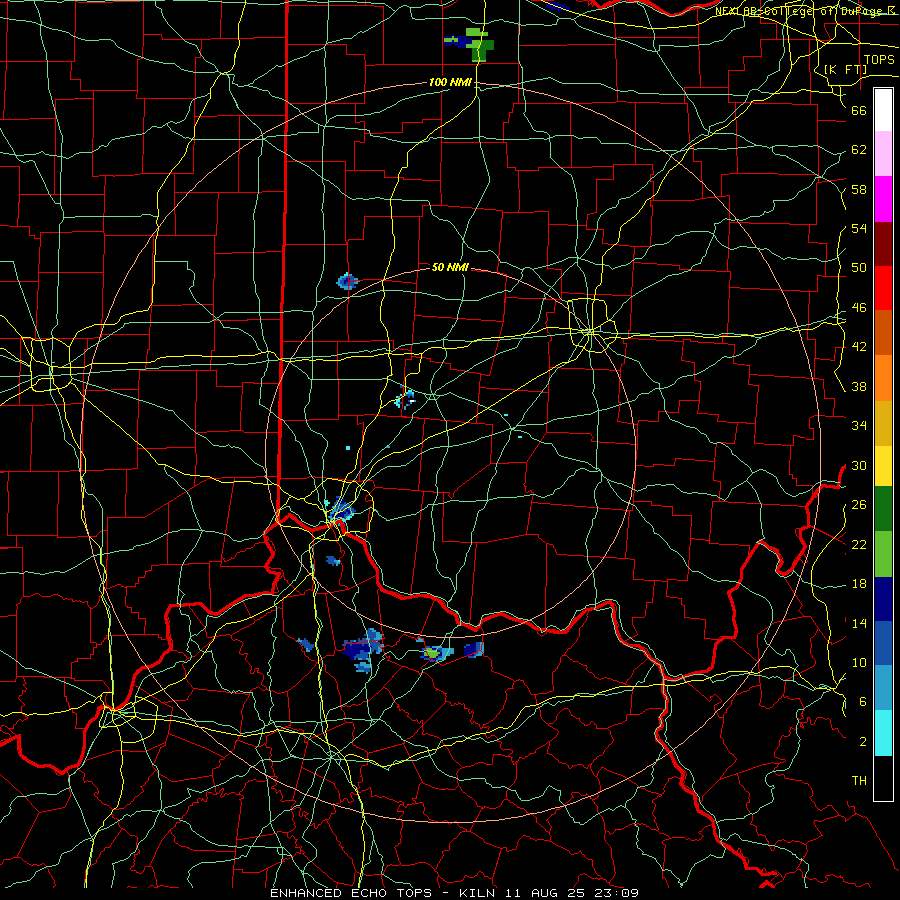Viewport: 900px width, 900px height.
Task: Click the 'TOPS' legend heading
Action: [879, 60]
